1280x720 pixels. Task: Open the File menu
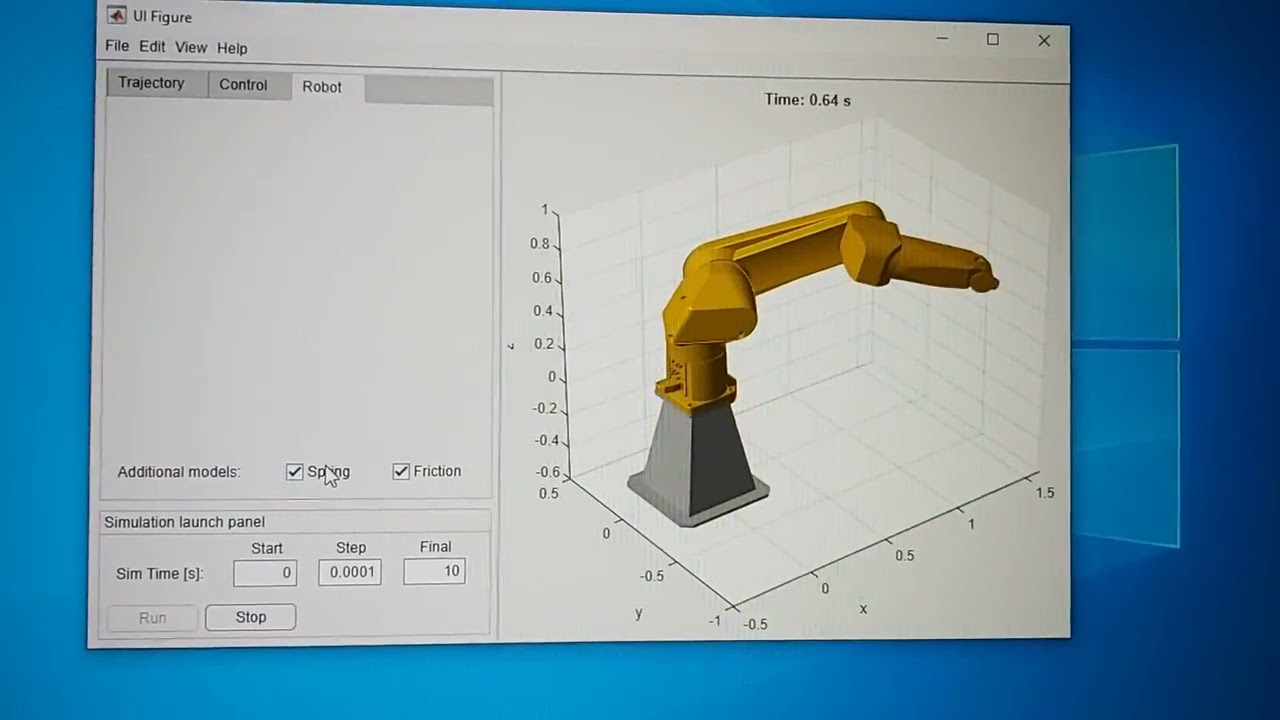click(117, 46)
